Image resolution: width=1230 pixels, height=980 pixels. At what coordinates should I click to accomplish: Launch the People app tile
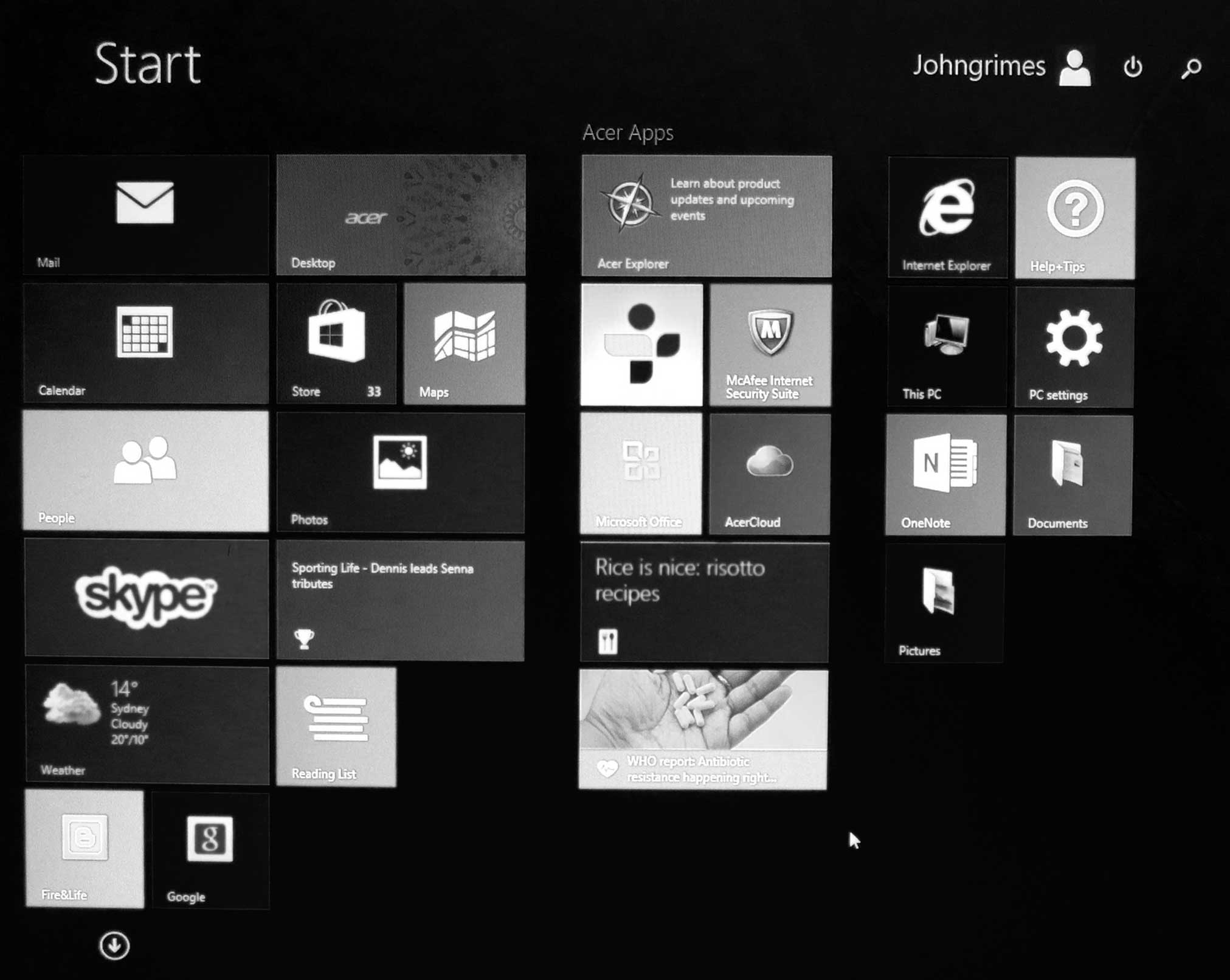pyautogui.click(x=146, y=471)
